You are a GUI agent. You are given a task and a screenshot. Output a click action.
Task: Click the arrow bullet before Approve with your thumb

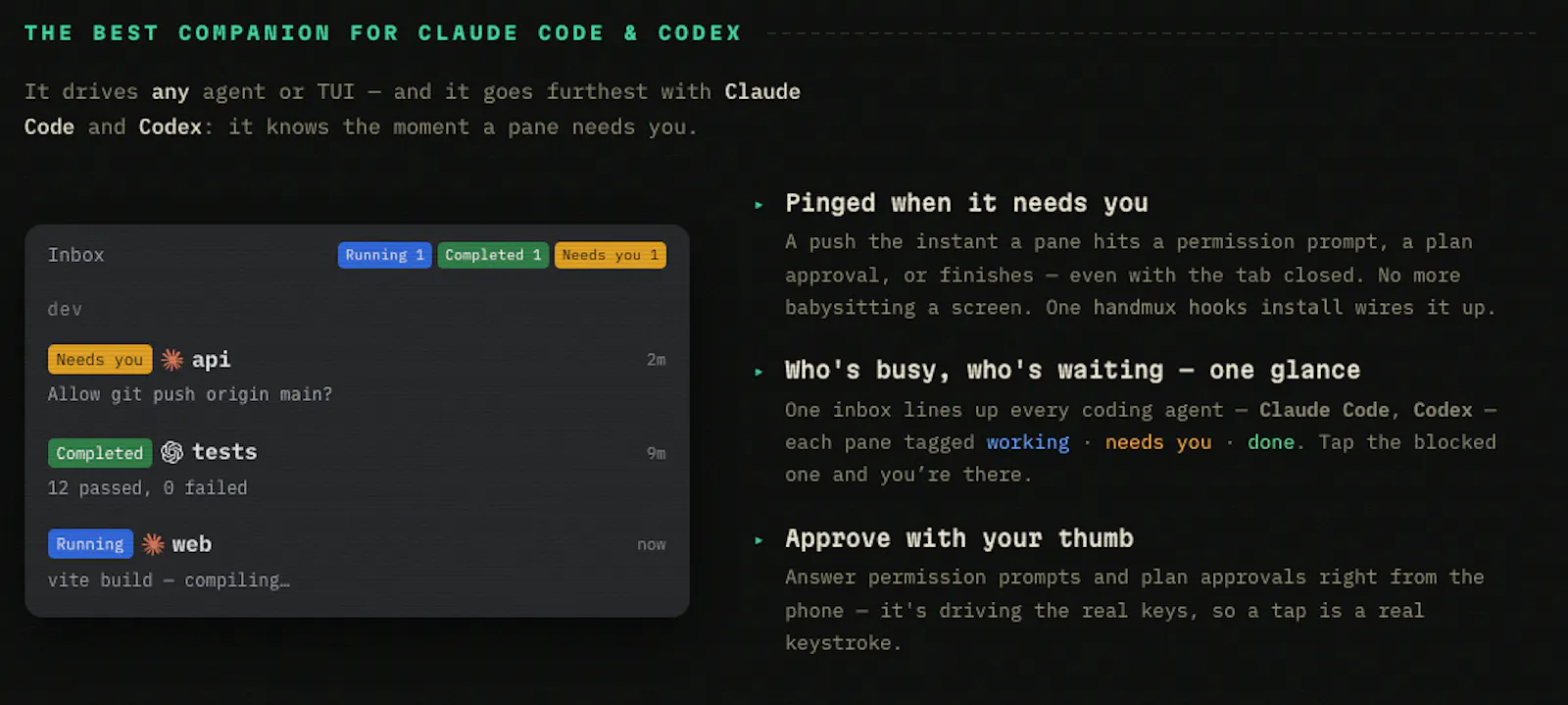point(759,540)
